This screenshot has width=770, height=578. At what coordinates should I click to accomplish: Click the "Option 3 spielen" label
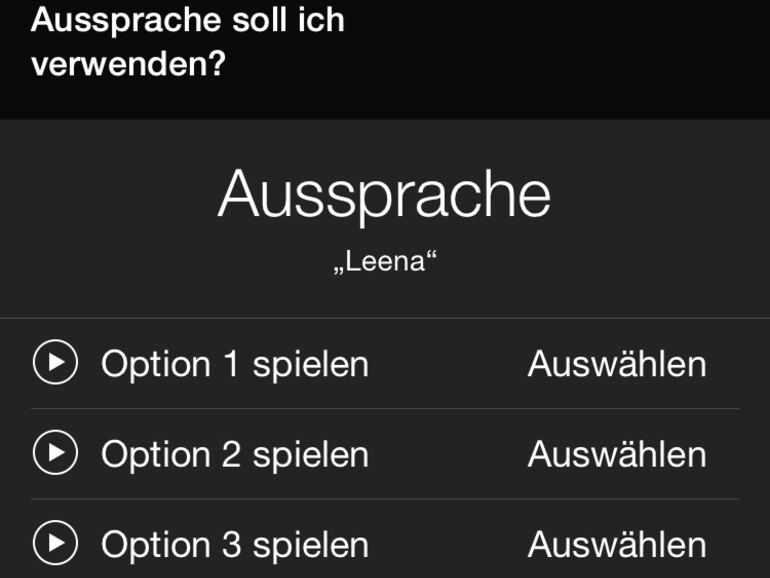pos(234,545)
